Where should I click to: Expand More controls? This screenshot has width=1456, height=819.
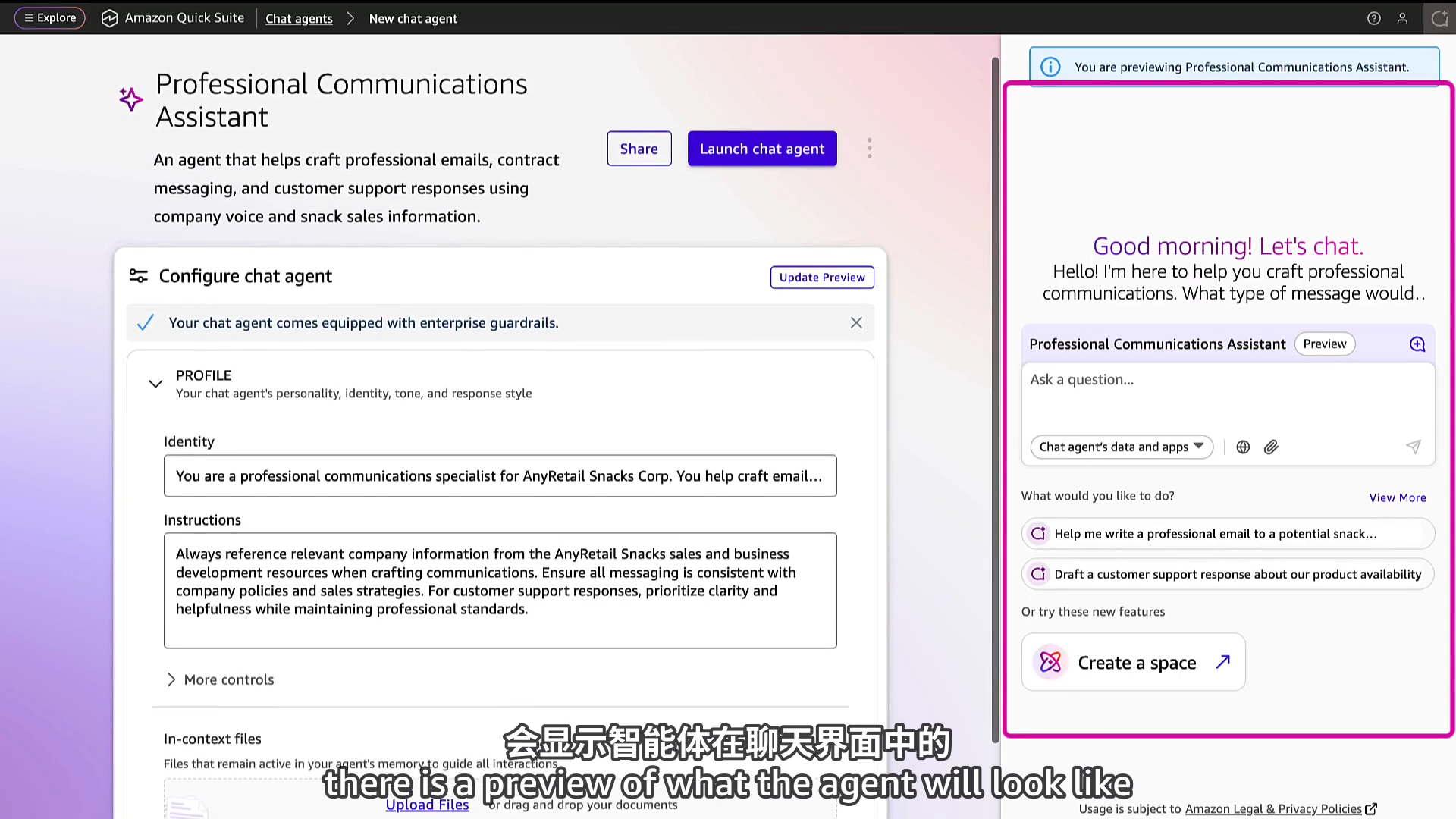point(220,679)
